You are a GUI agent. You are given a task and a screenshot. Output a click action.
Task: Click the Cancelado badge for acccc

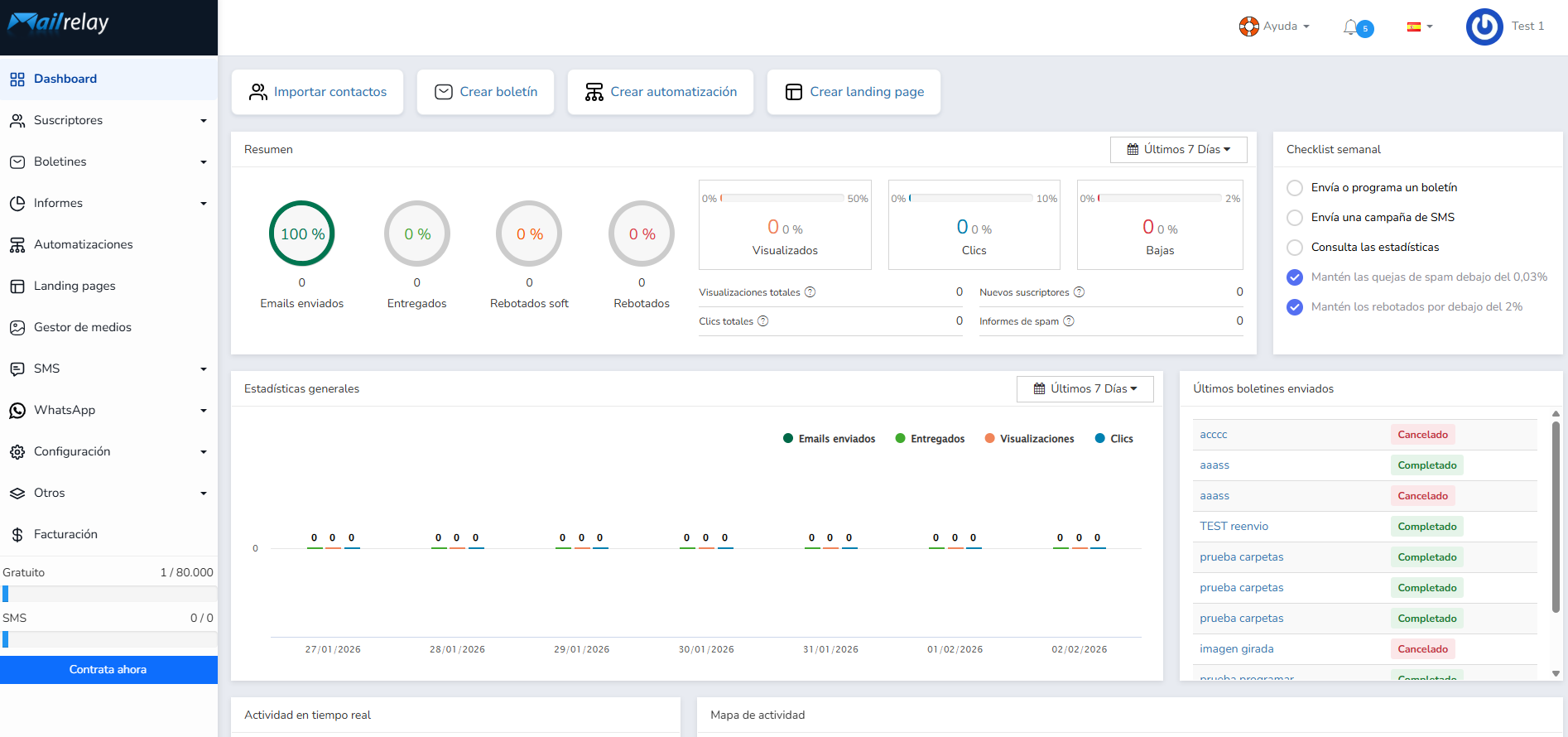click(1422, 435)
